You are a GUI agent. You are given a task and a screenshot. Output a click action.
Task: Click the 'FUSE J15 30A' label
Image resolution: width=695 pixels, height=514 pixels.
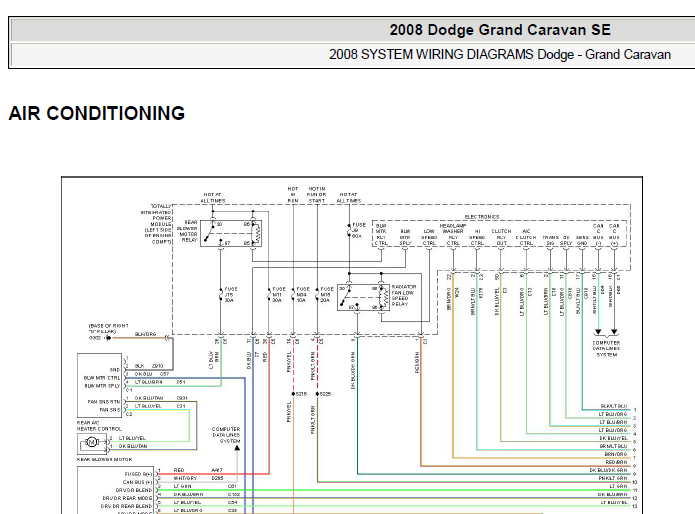tap(230, 295)
